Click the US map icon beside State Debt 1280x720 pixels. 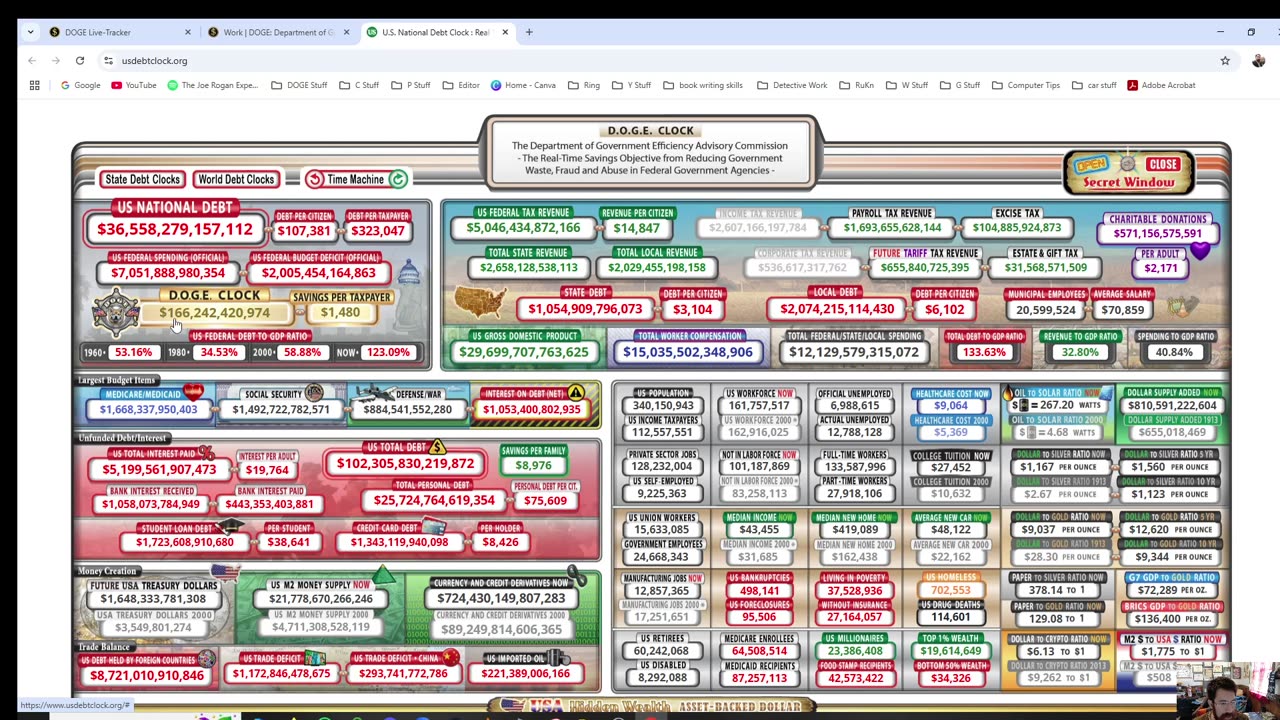[x=480, y=302]
